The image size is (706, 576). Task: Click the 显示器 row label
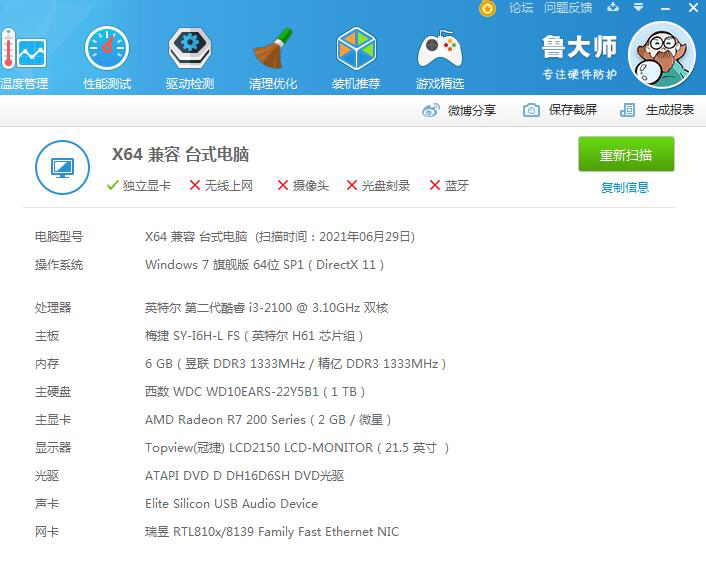click(53, 448)
